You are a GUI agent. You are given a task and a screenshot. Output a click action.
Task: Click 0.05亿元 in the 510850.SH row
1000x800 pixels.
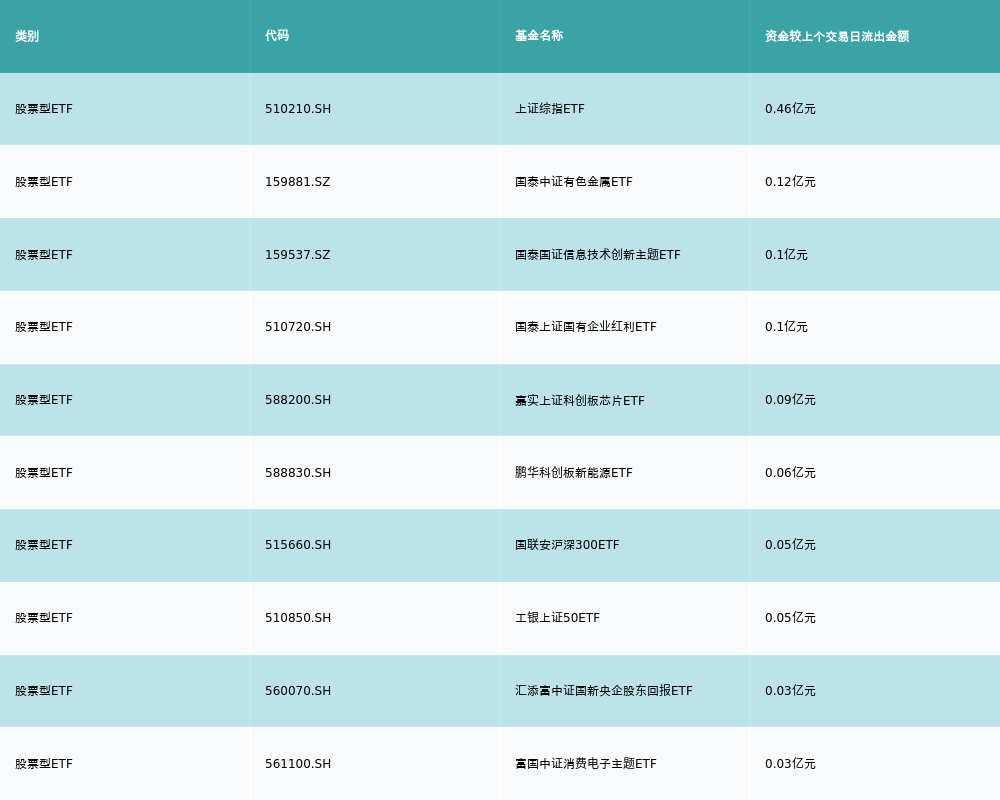click(790, 618)
